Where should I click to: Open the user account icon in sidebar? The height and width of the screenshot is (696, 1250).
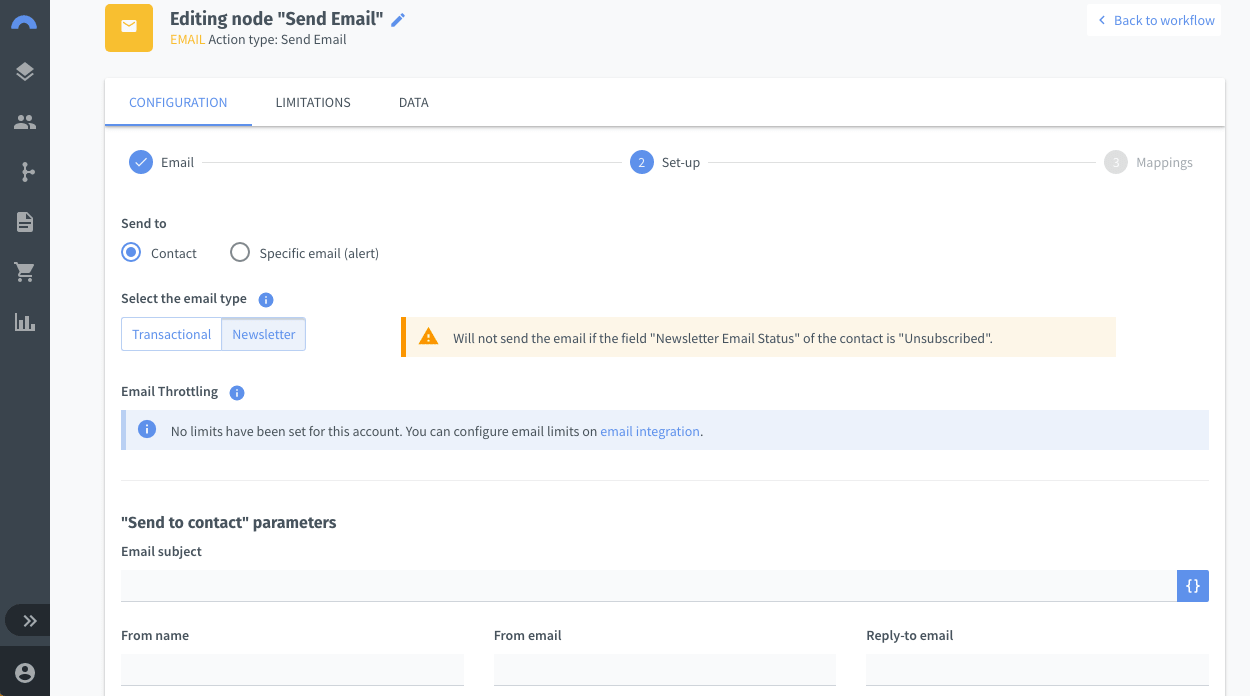[x=25, y=673]
